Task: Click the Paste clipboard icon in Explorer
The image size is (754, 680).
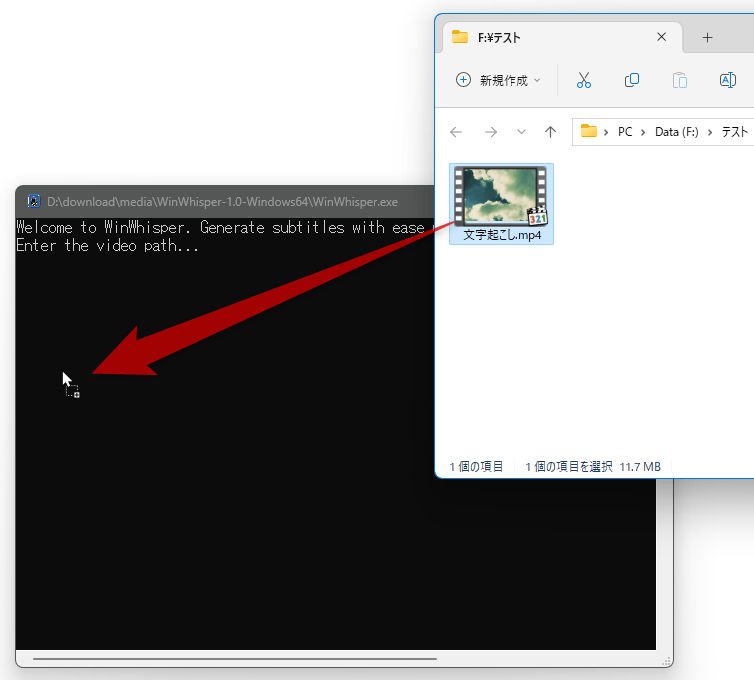Action: (679, 80)
